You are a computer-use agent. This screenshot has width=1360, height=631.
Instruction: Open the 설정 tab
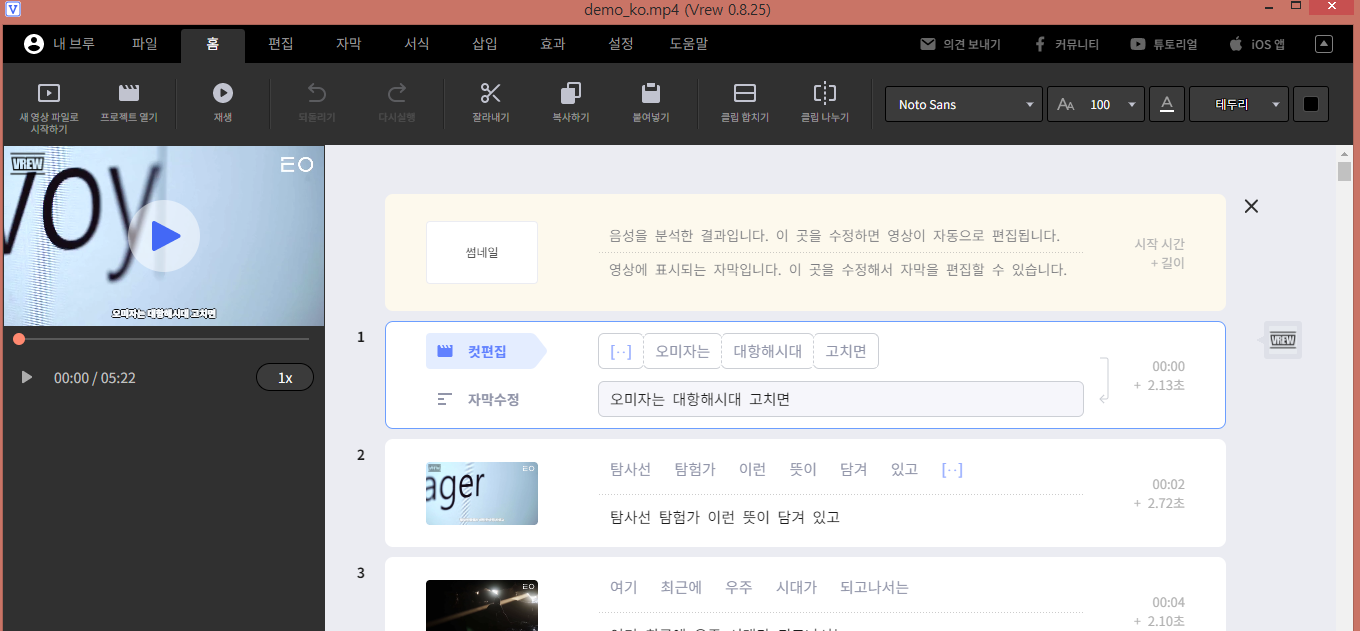point(621,44)
